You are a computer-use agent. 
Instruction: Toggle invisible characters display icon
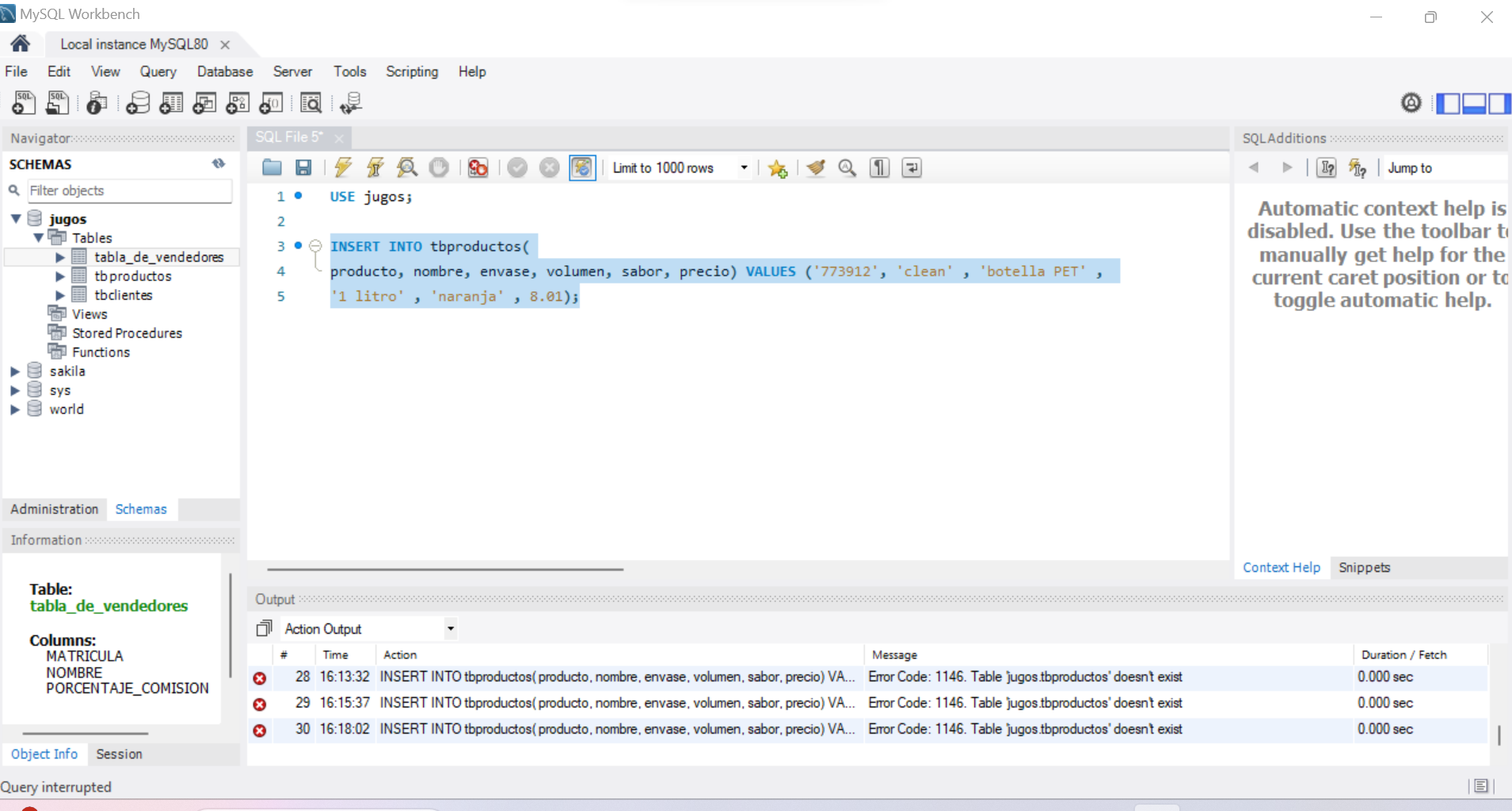879,167
